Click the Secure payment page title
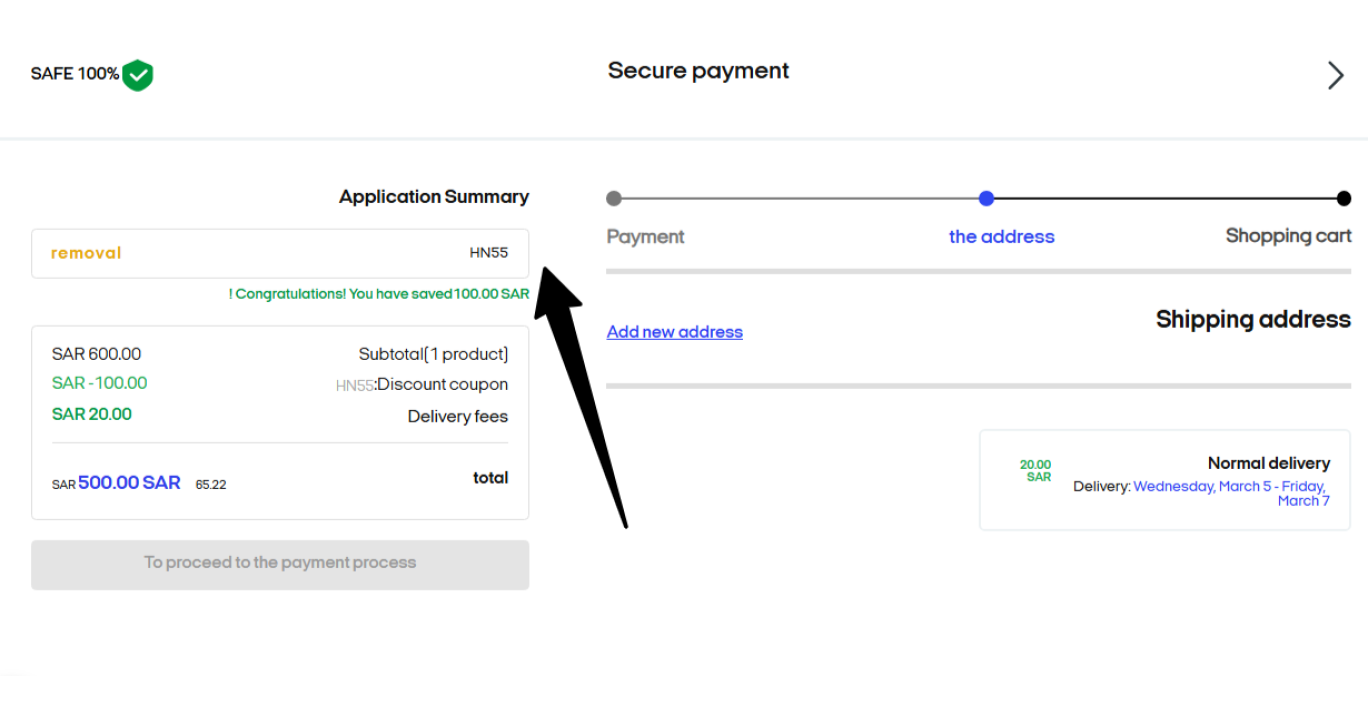 [699, 71]
